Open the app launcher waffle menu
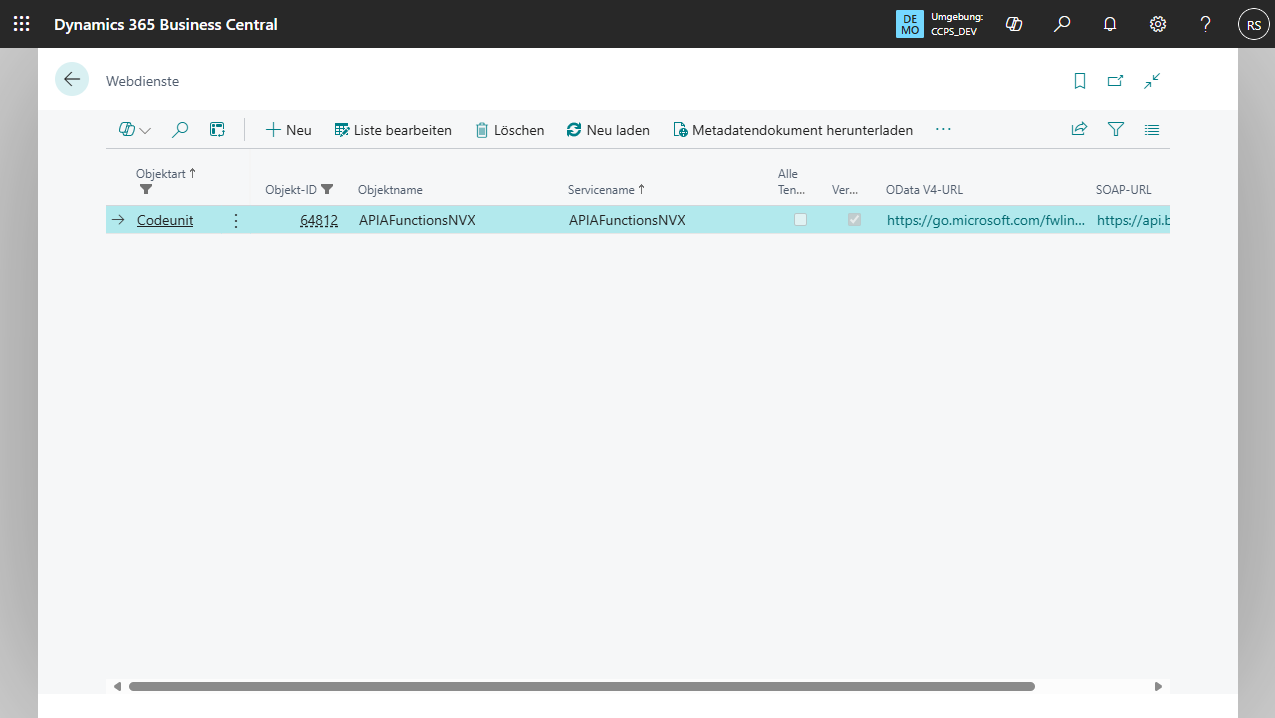 22,24
